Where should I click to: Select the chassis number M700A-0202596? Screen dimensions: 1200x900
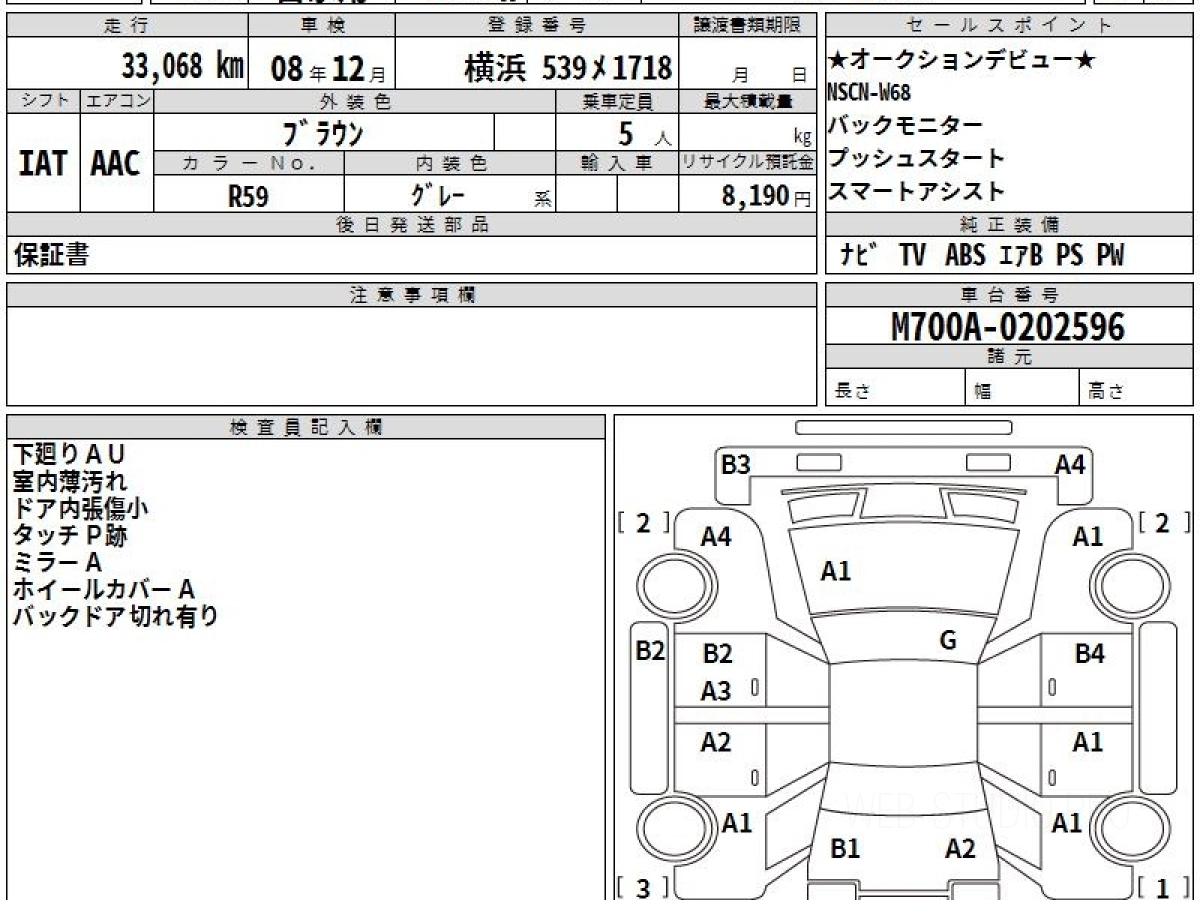pyautogui.click(x=1007, y=327)
